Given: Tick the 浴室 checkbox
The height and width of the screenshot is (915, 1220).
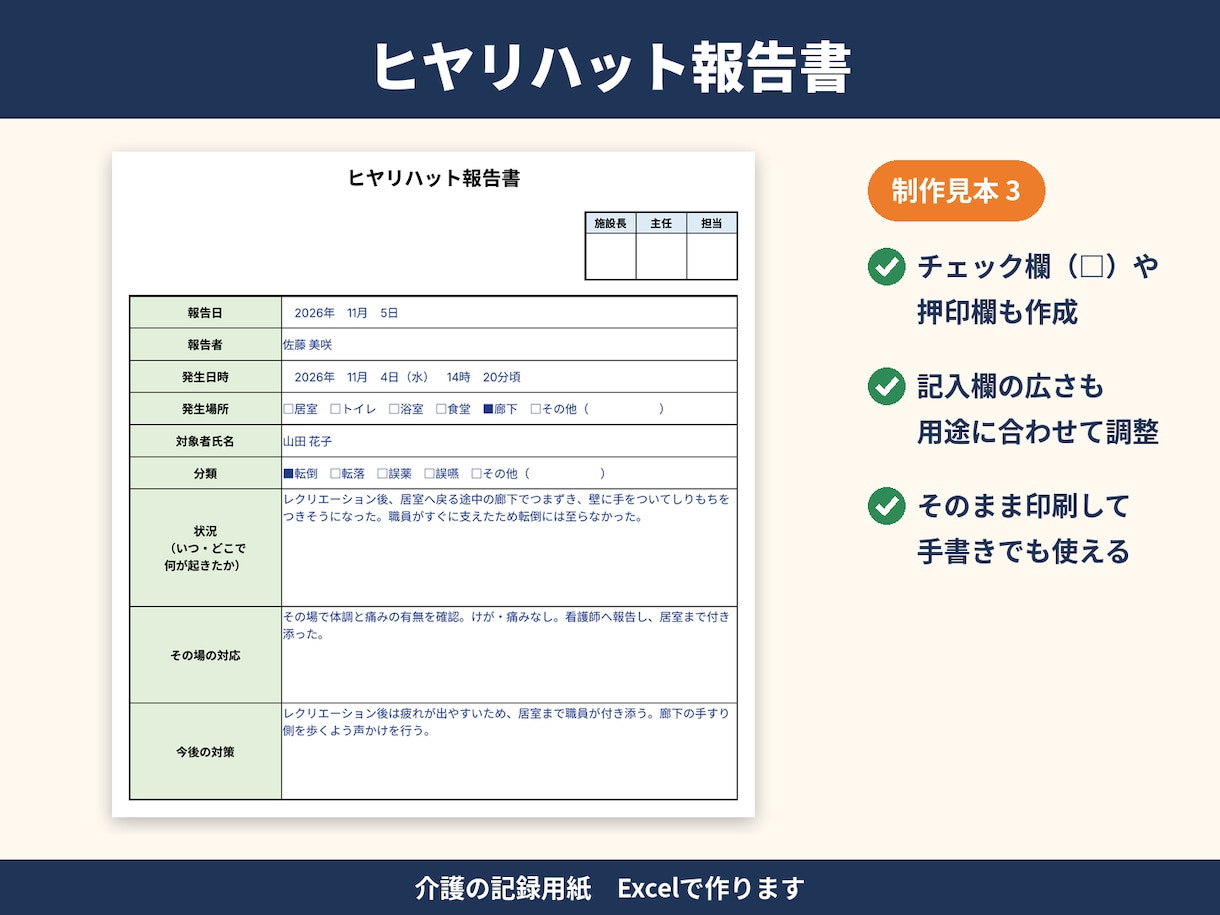Looking at the screenshot, I should [394, 409].
